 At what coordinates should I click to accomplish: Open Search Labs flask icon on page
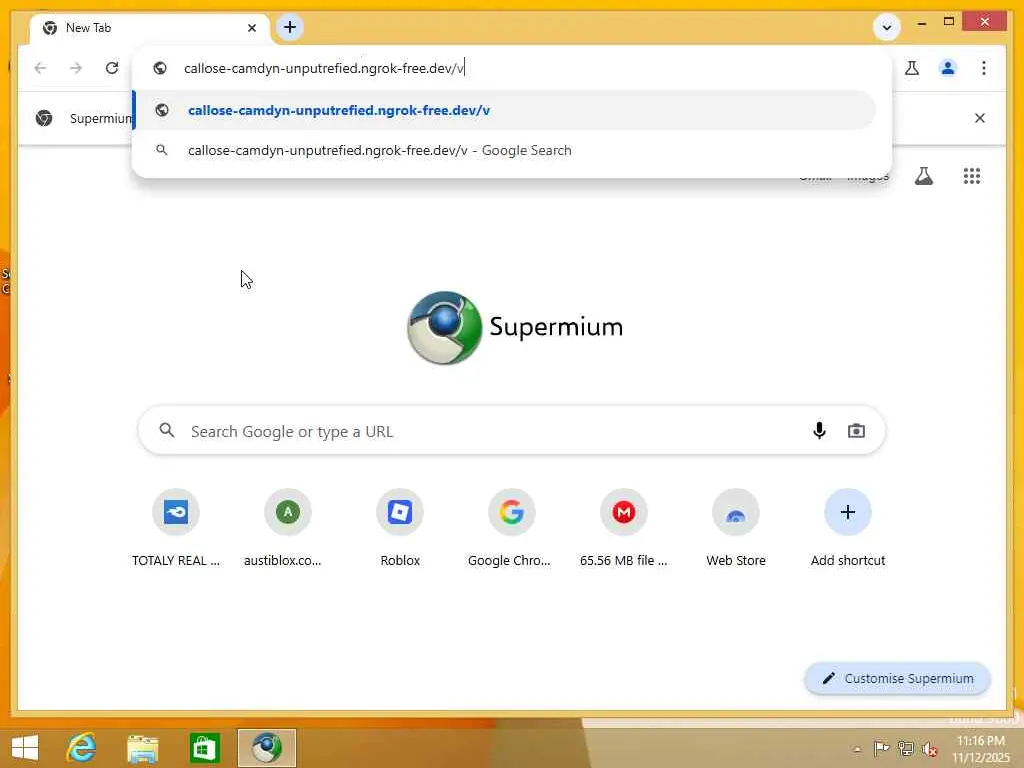click(923, 176)
